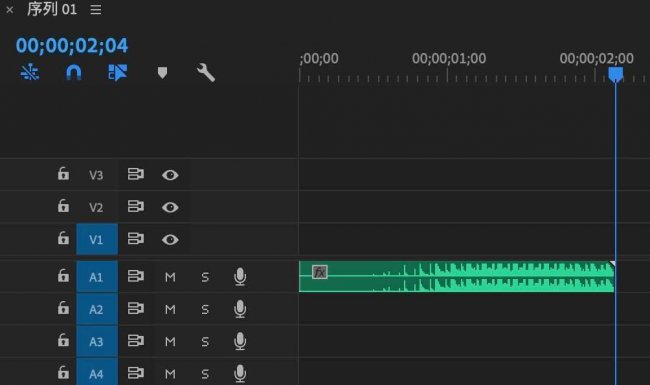The height and width of the screenshot is (385, 650).
Task: Toggle timeline snapping magnet icon
Action: (x=74, y=73)
